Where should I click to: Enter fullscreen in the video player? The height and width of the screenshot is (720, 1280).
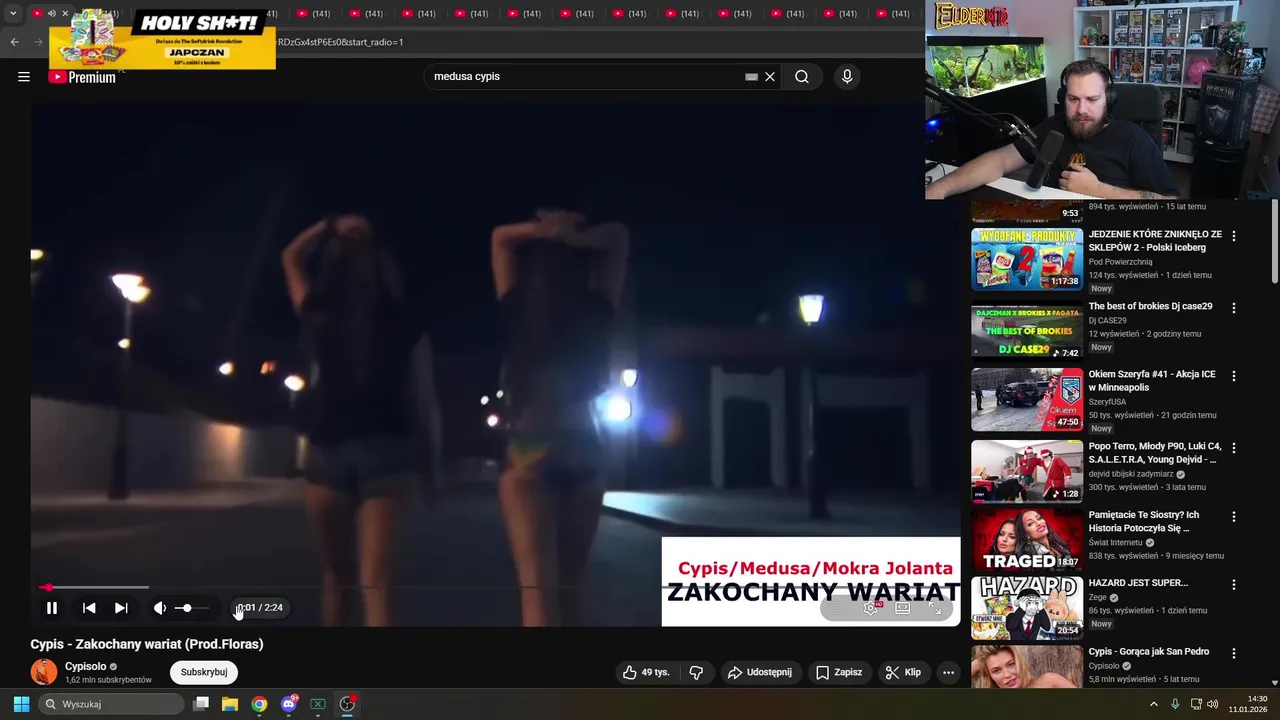pyautogui.click(x=935, y=608)
